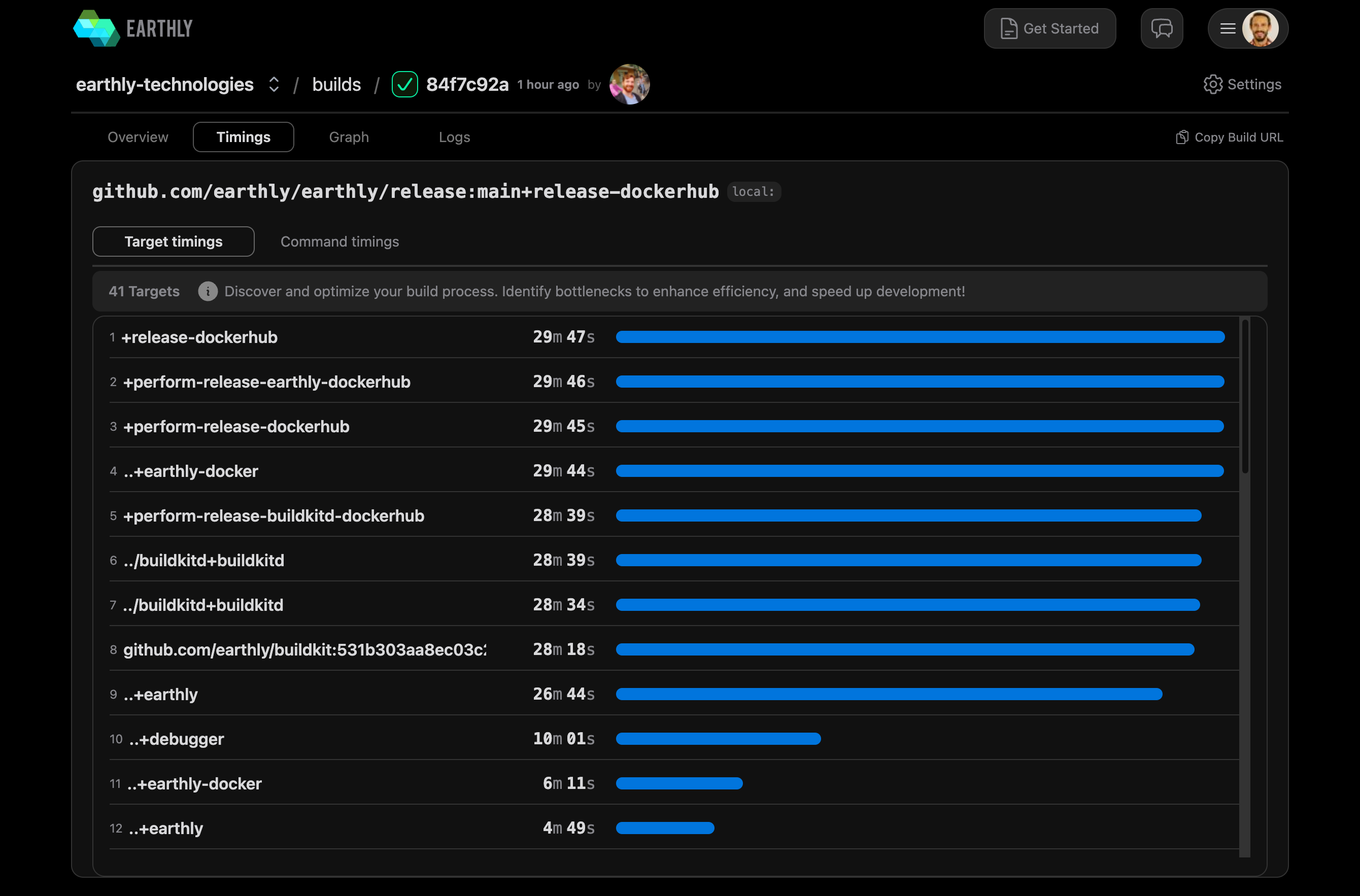
Task: Click the Earthly logo icon
Action: coord(96,28)
